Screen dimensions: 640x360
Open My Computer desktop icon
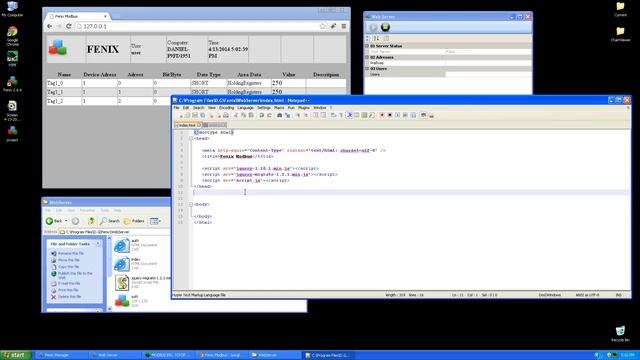(x=12, y=9)
